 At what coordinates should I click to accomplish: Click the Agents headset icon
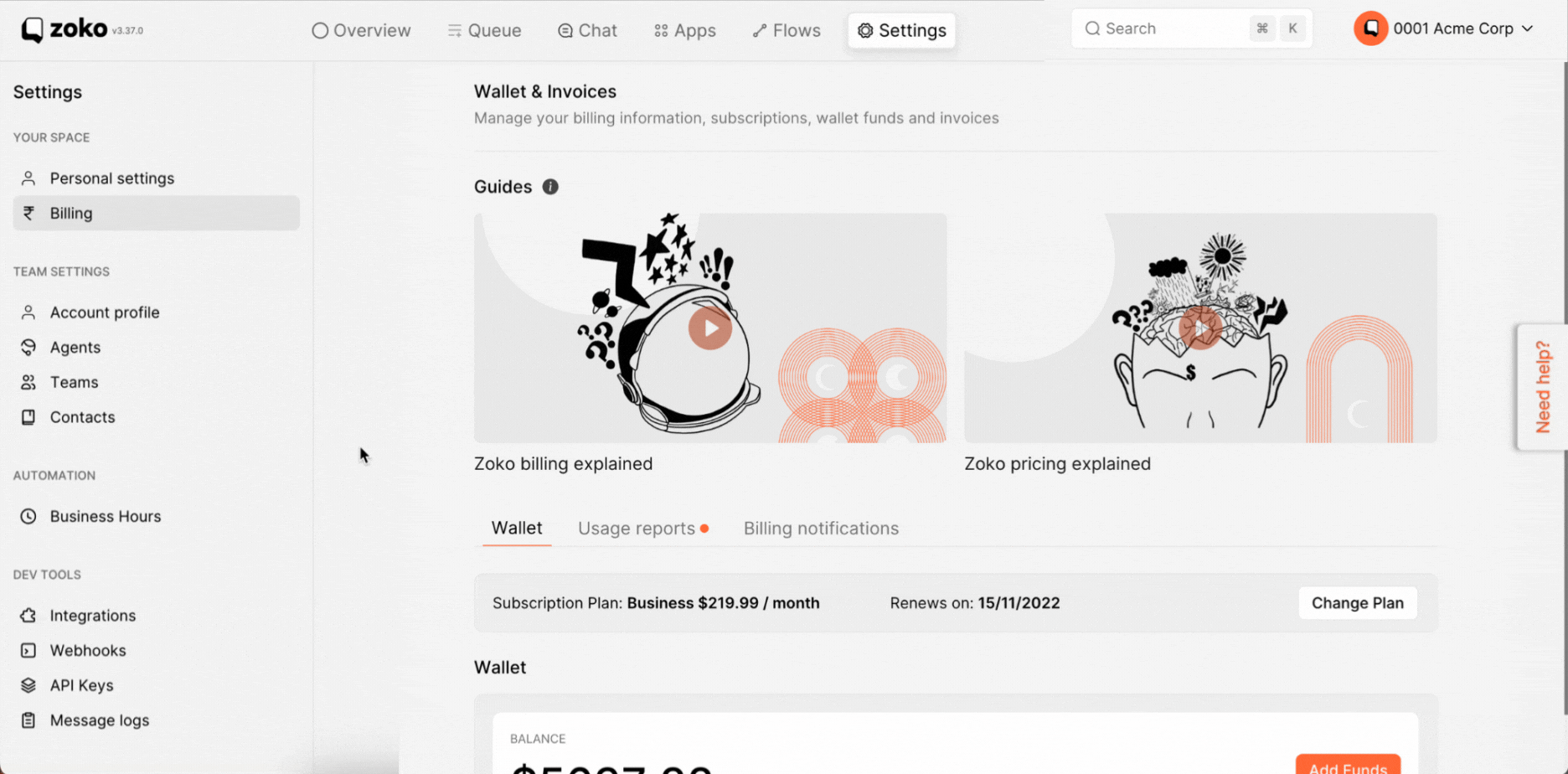pyautogui.click(x=28, y=348)
